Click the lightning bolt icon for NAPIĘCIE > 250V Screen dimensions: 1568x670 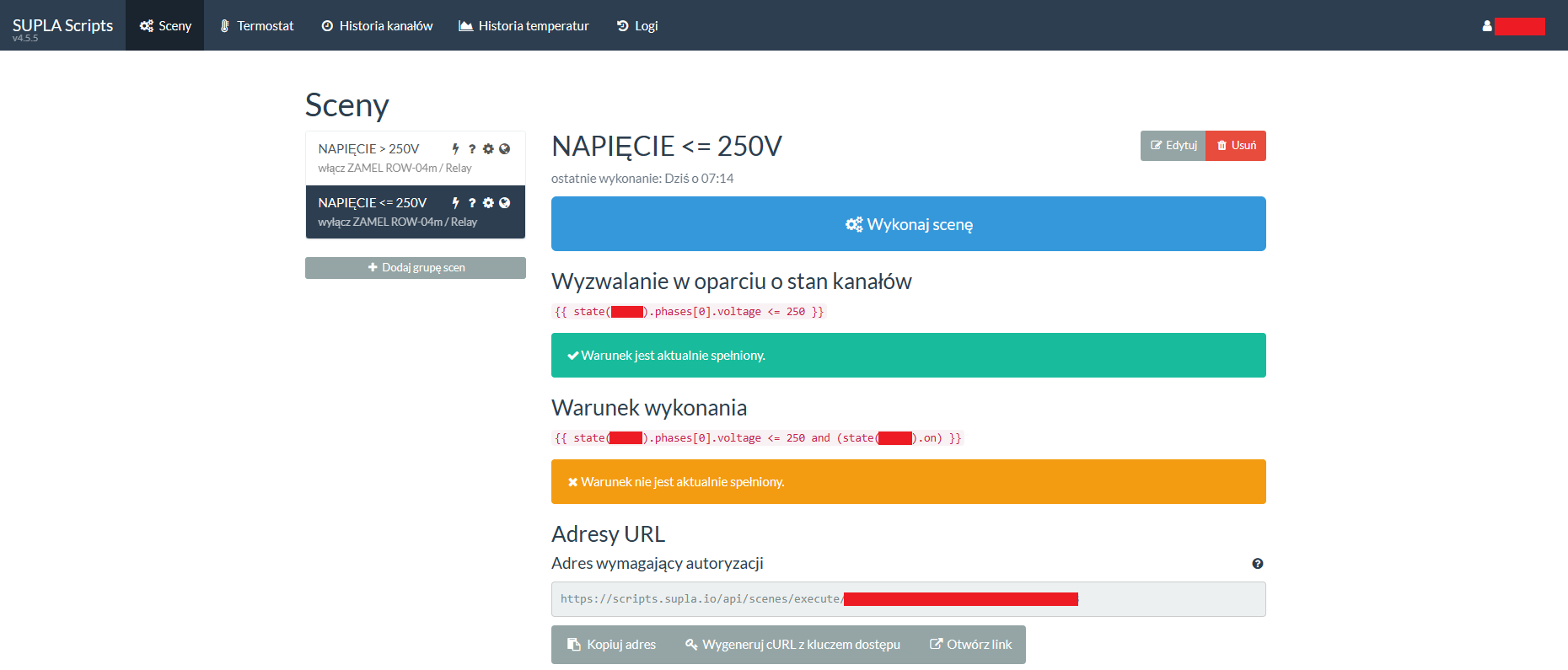pos(455,149)
